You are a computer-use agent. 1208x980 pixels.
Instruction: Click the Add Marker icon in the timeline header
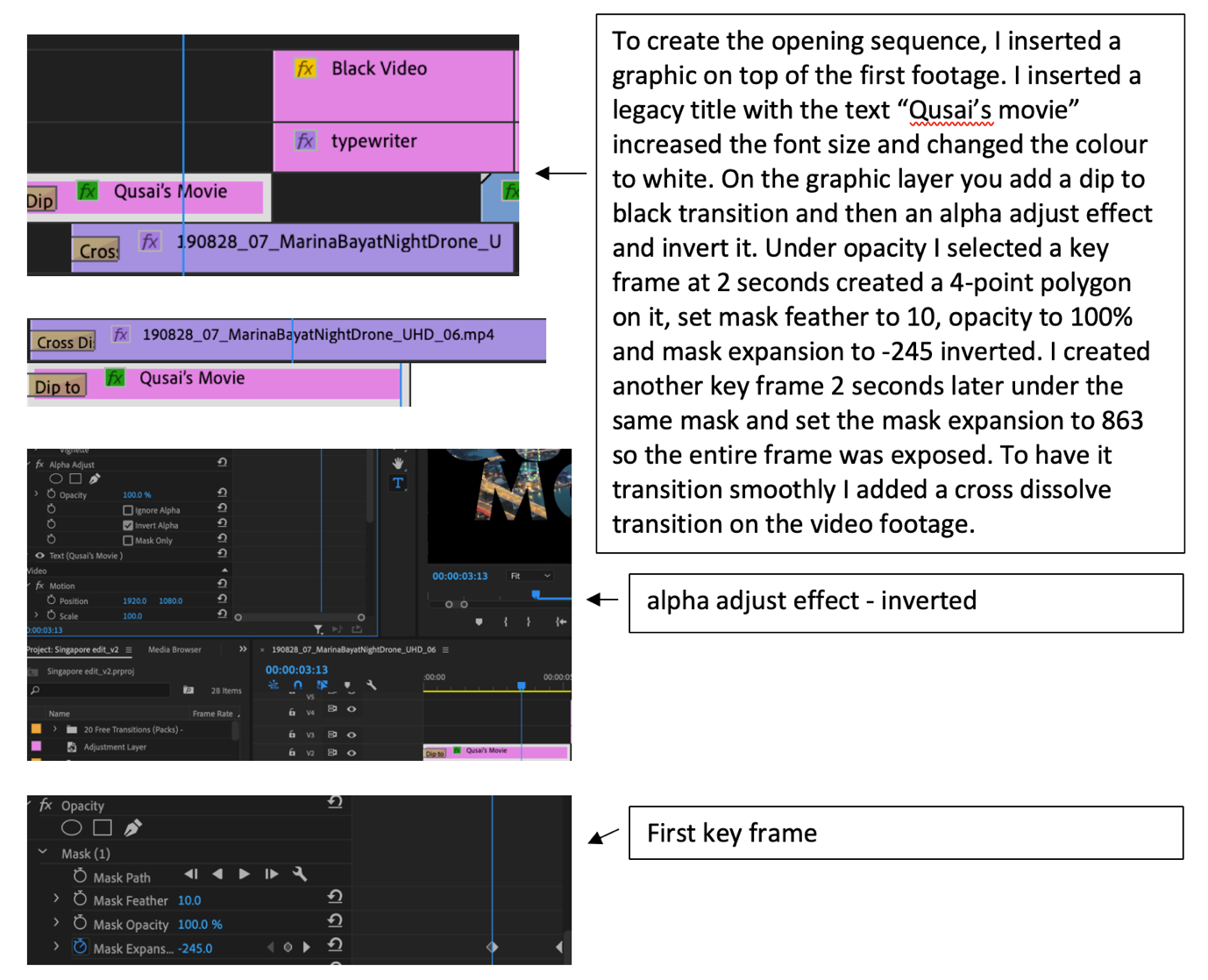click(x=348, y=685)
